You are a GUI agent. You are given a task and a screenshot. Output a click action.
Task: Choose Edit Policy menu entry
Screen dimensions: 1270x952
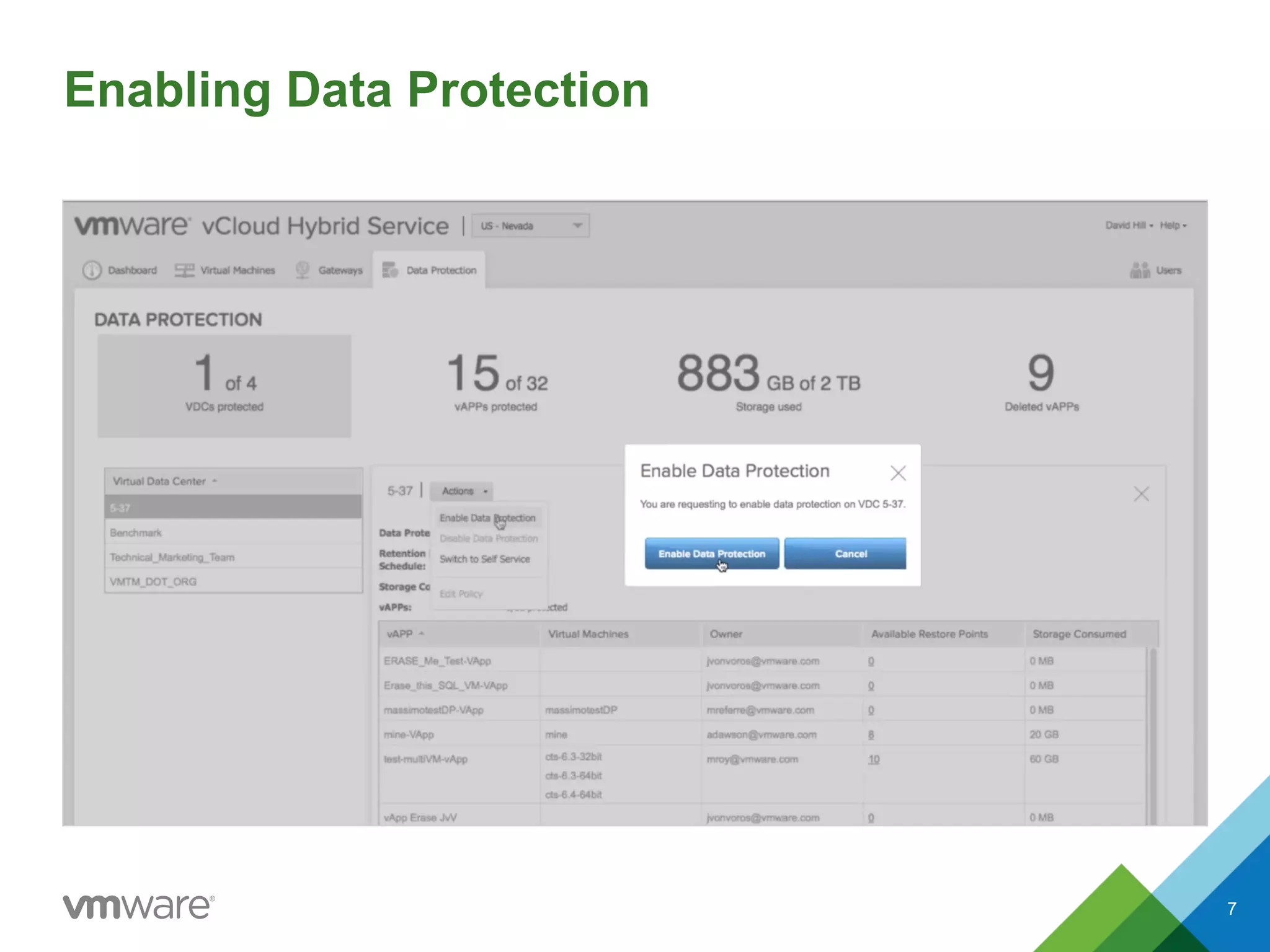[461, 594]
